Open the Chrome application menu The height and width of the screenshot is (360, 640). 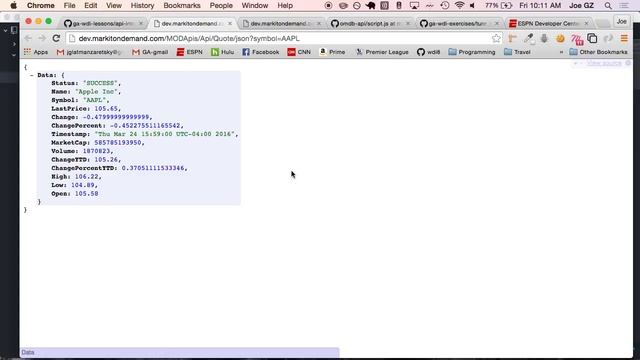pos(41,6)
